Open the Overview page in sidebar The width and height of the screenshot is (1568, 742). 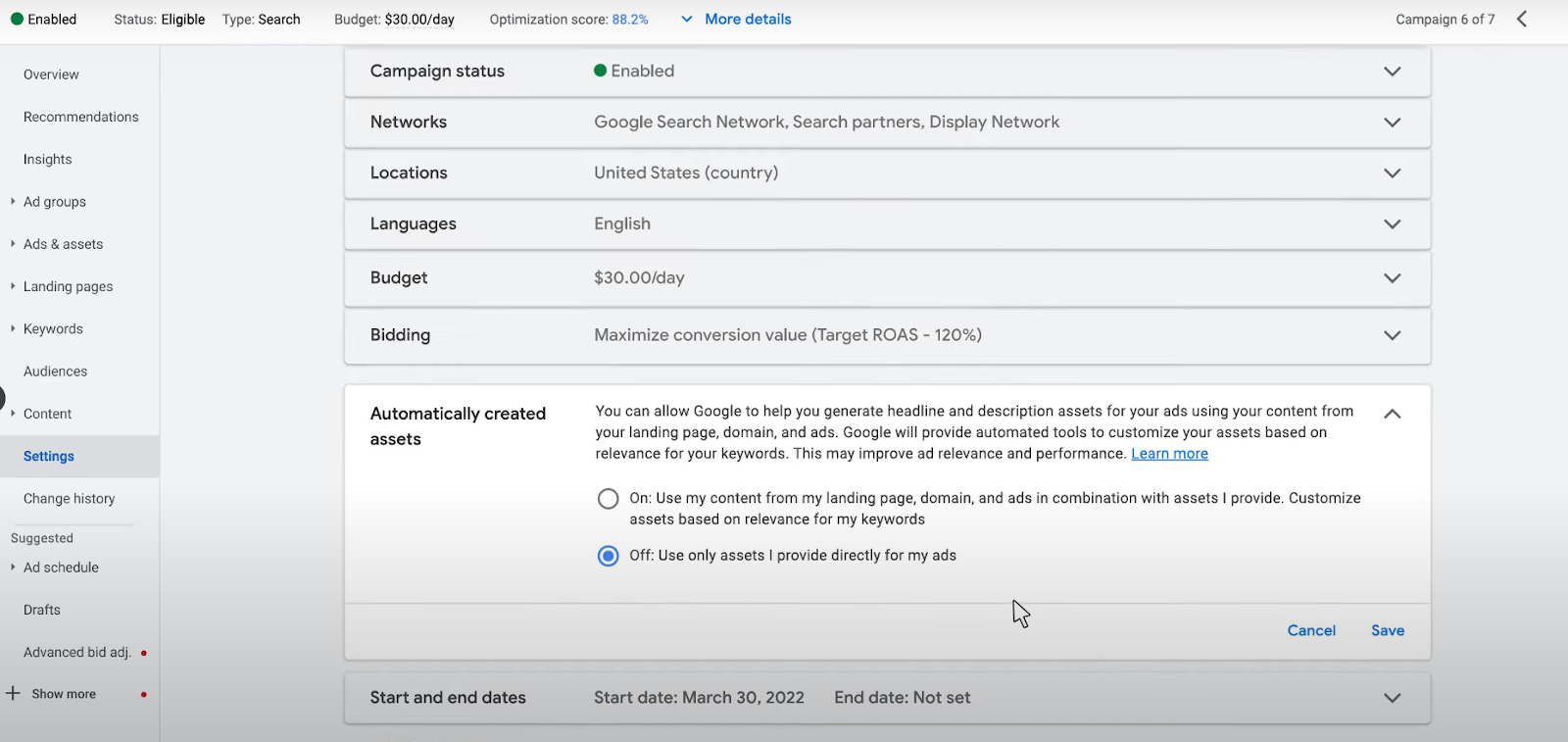[x=51, y=74]
